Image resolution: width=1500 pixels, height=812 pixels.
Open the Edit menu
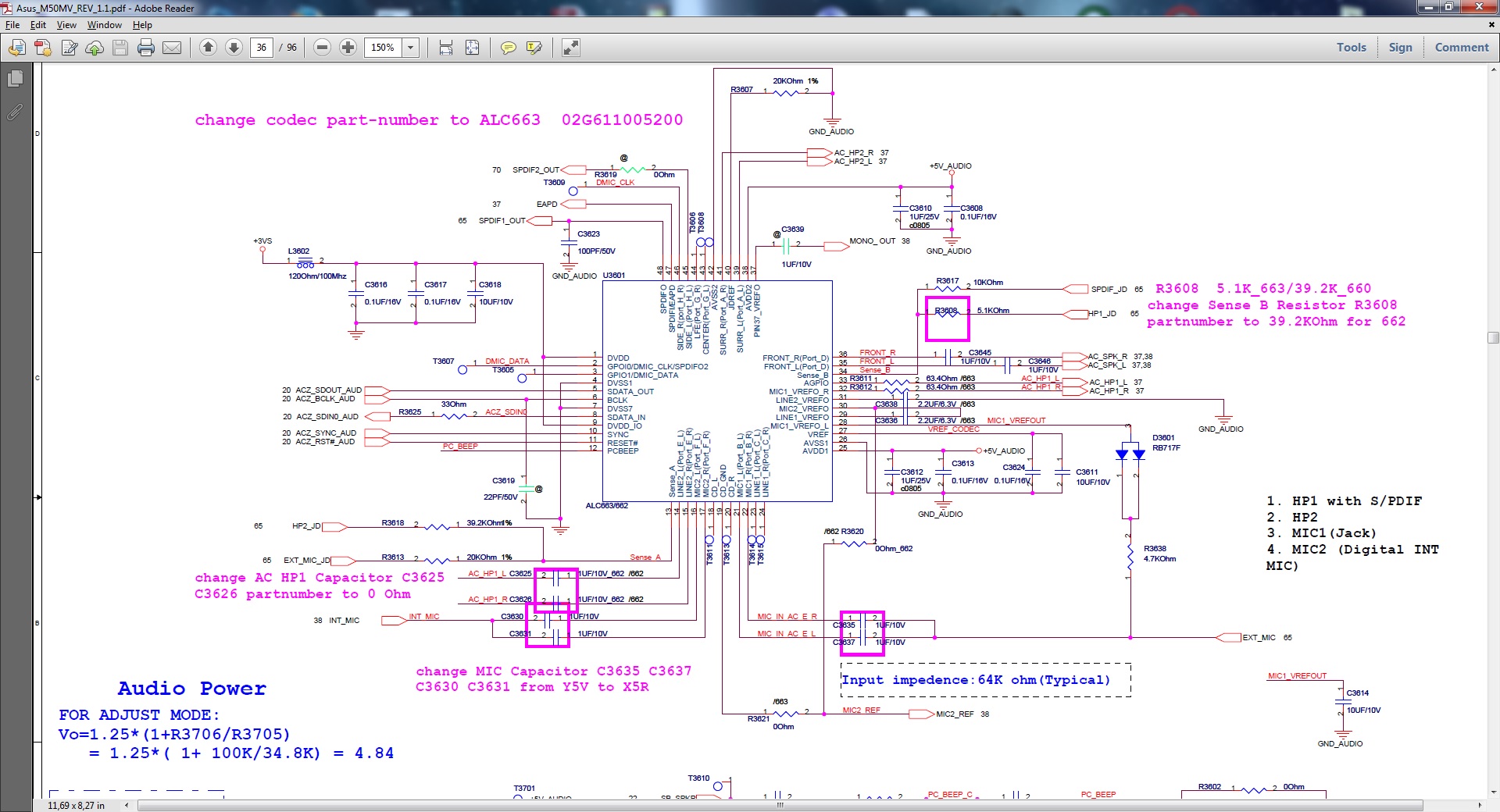[x=38, y=25]
